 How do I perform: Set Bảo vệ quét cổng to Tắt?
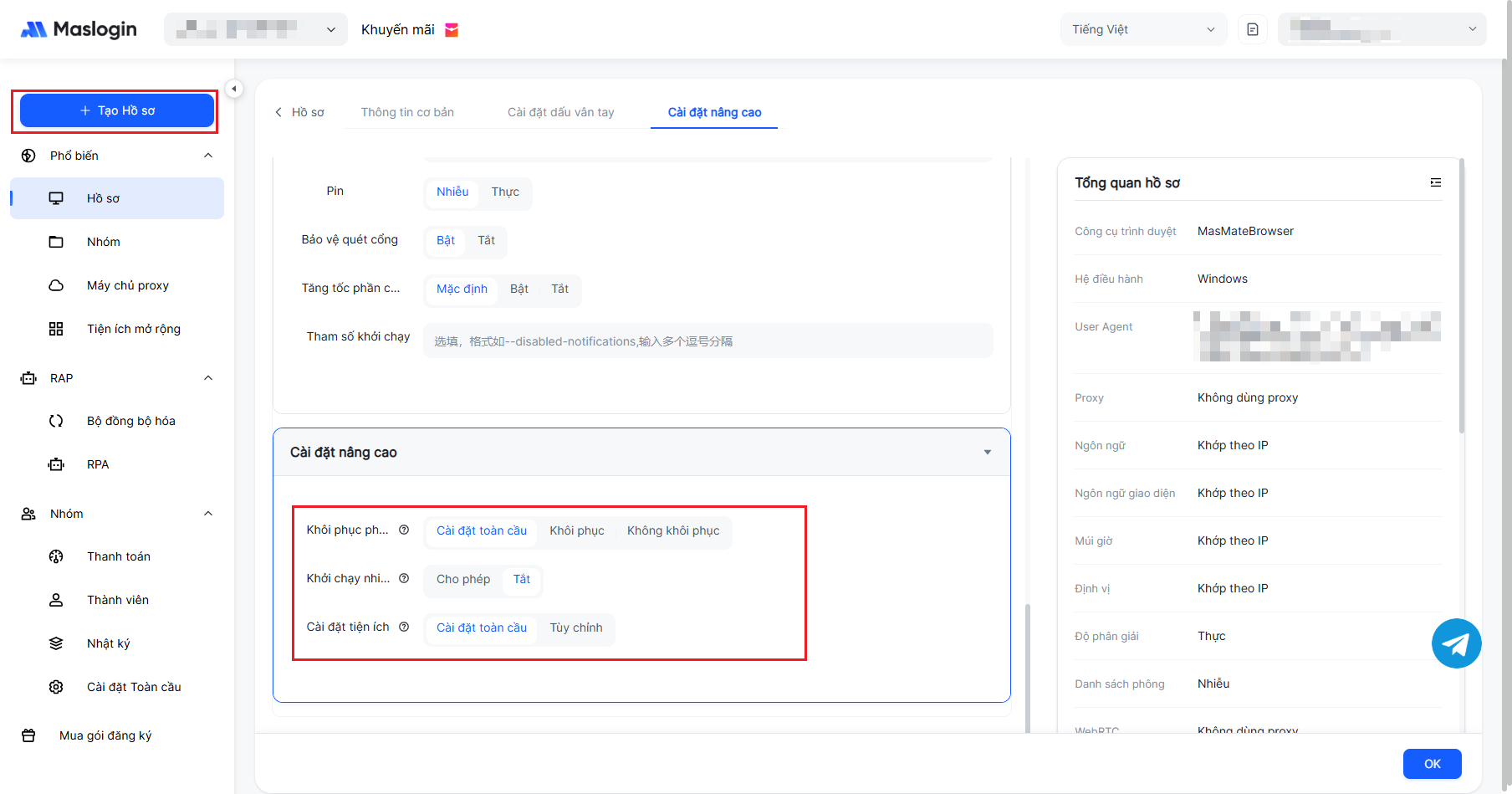click(x=486, y=241)
